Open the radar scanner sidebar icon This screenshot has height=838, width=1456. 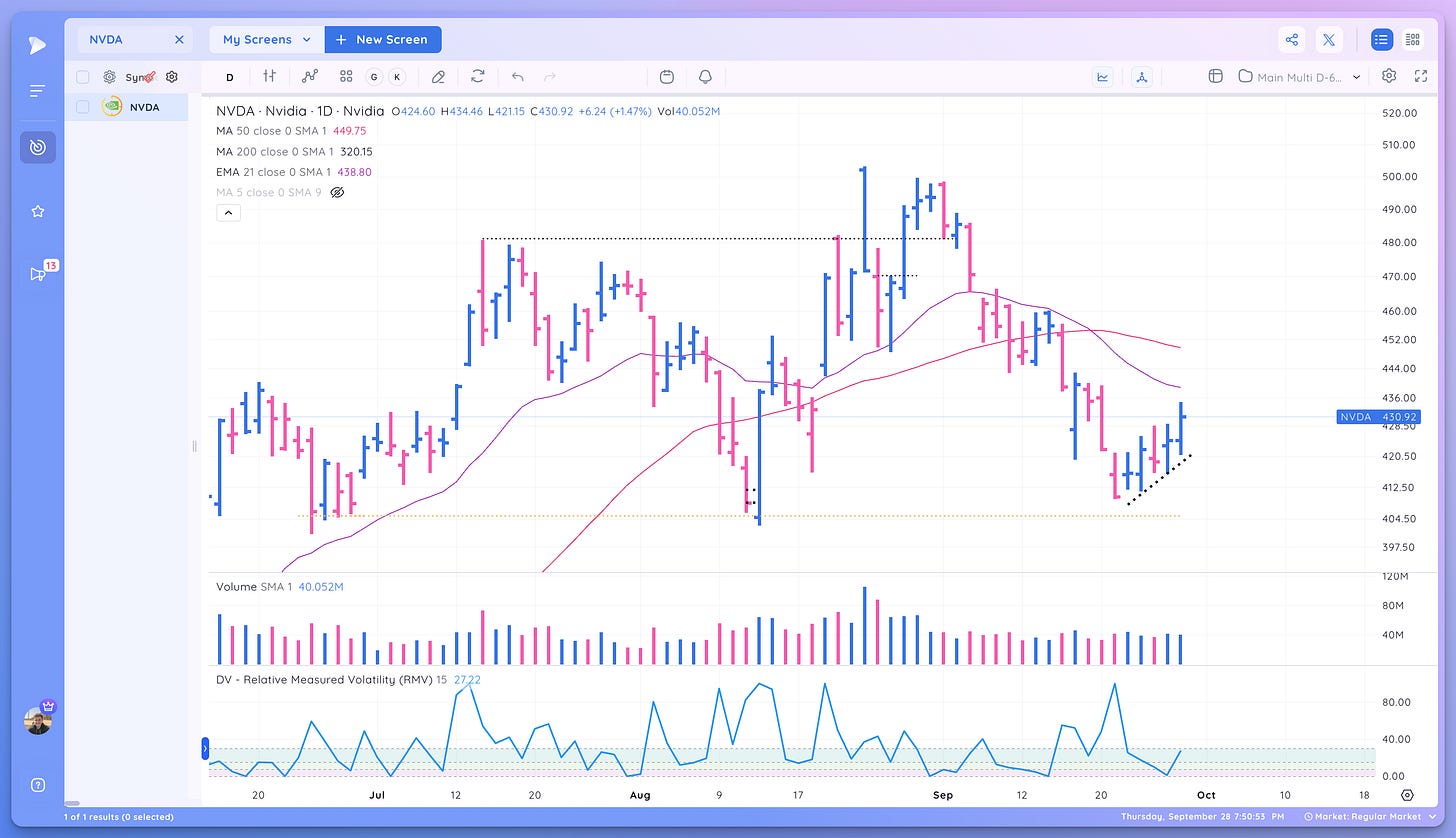point(38,147)
